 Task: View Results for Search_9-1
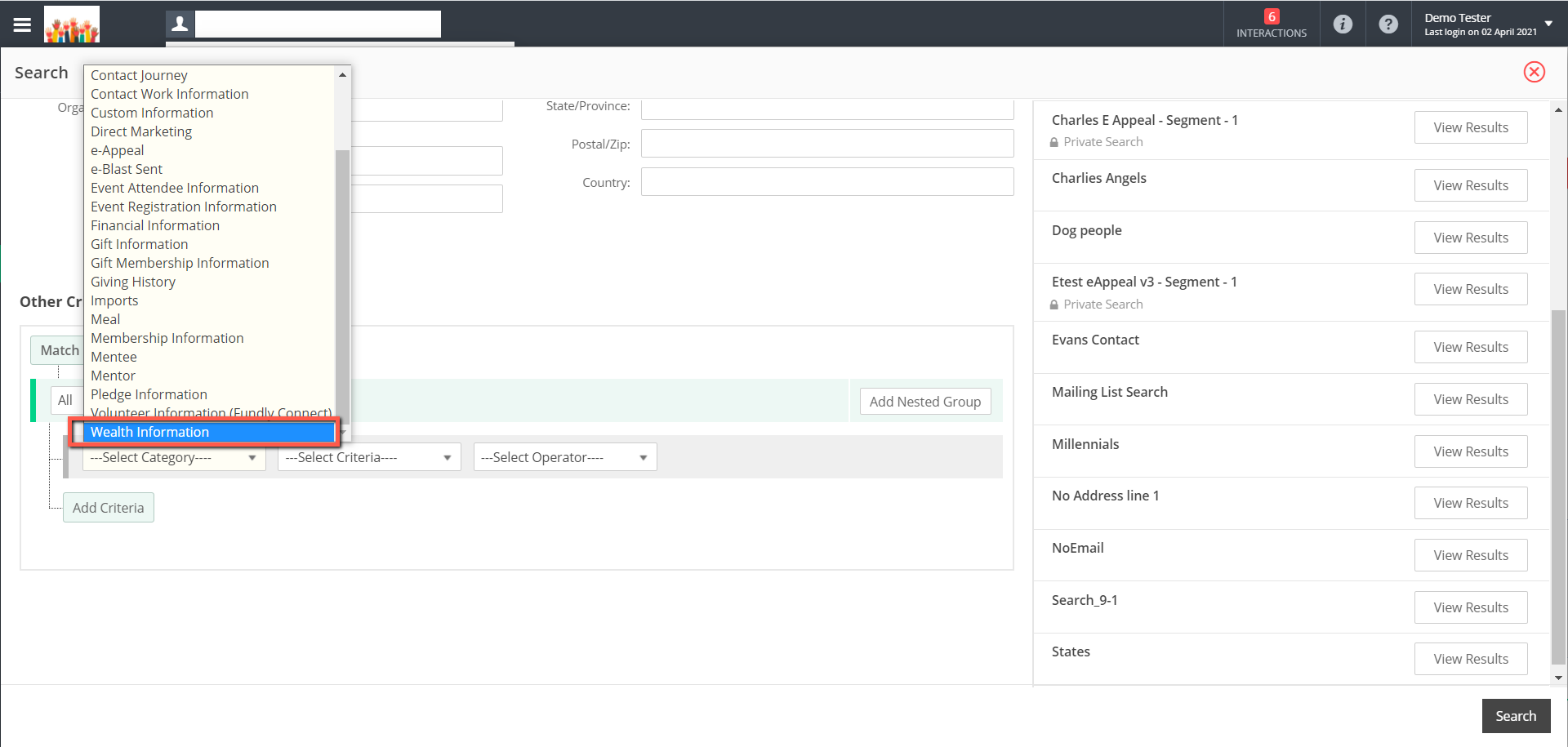[1471, 607]
